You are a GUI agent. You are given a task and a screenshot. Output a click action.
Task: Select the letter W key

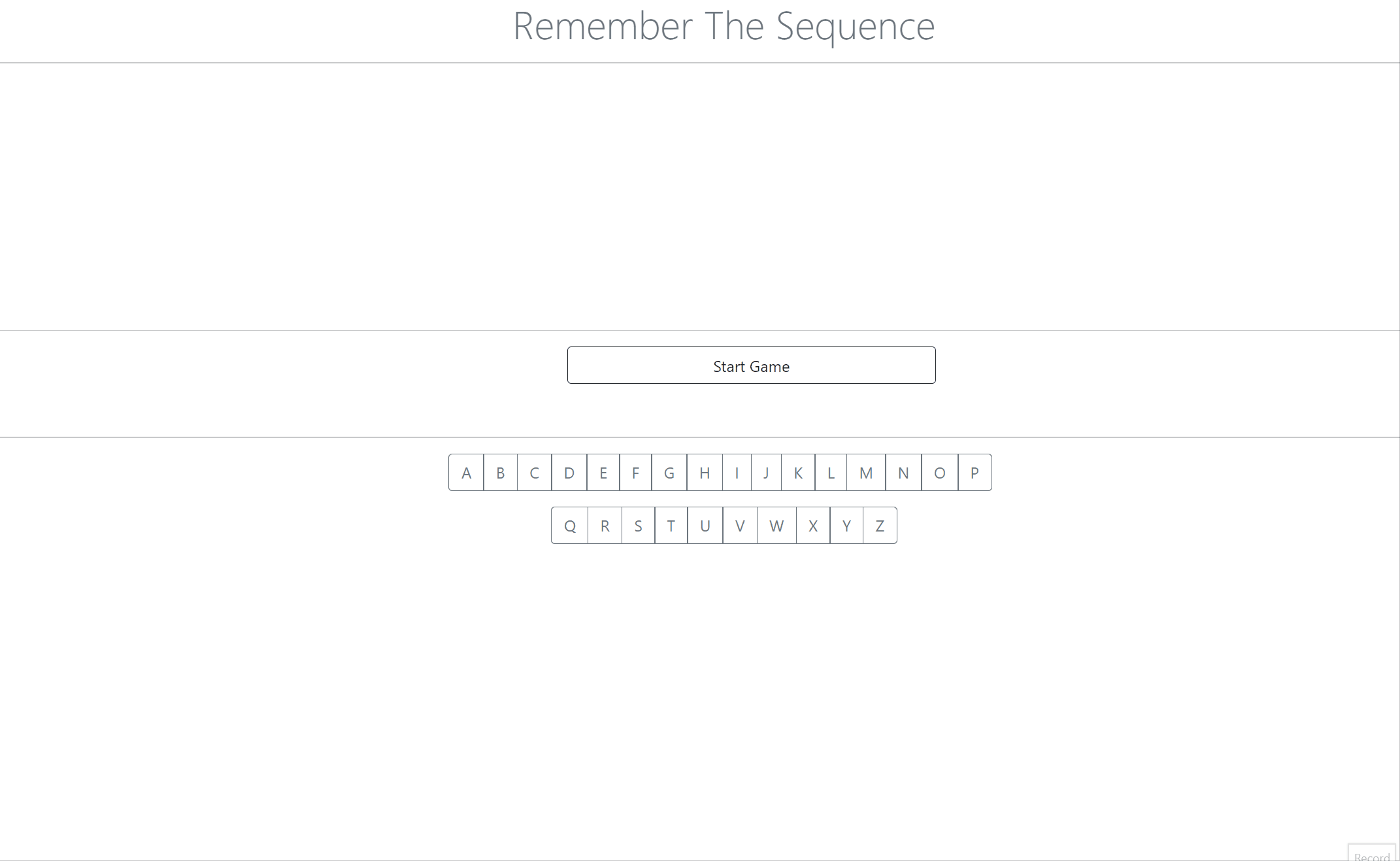point(777,526)
